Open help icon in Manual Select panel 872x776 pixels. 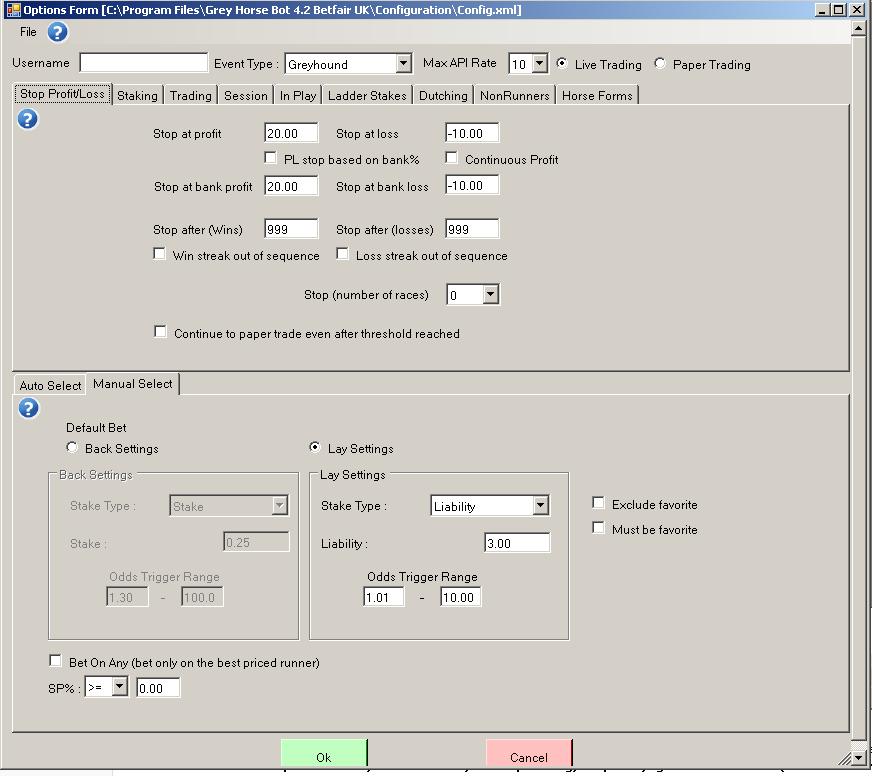coord(28,408)
